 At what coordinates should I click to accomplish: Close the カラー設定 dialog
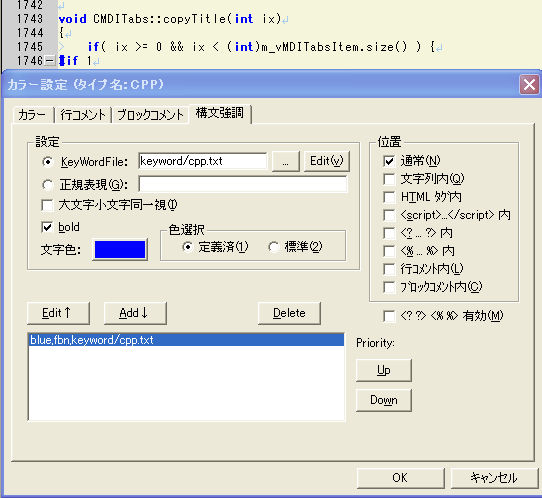pos(529,84)
